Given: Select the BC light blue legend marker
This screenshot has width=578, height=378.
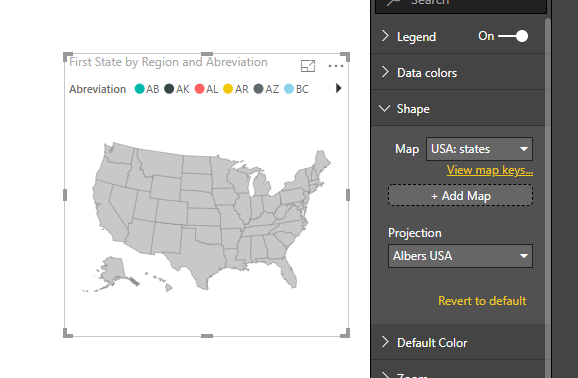Looking at the screenshot, I should [289, 89].
